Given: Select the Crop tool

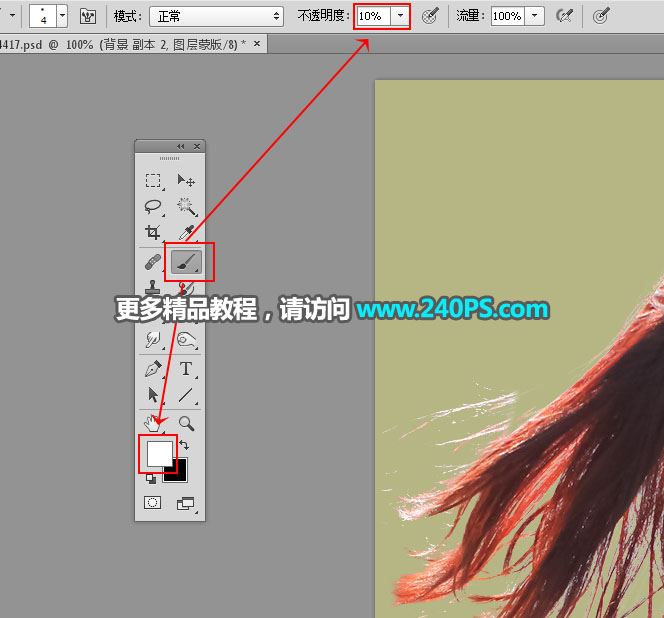Looking at the screenshot, I should 153,232.
